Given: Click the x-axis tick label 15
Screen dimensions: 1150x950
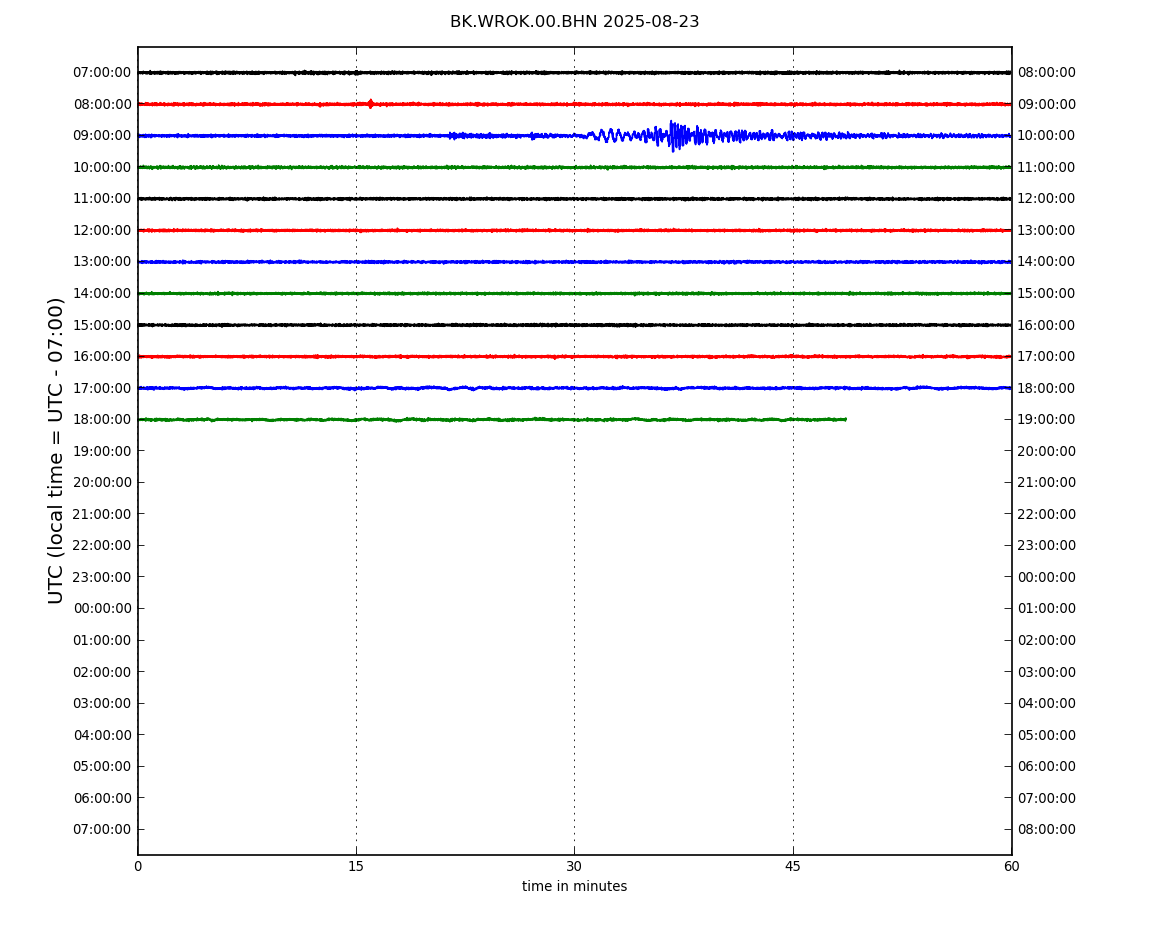Looking at the screenshot, I should (x=356, y=866).
